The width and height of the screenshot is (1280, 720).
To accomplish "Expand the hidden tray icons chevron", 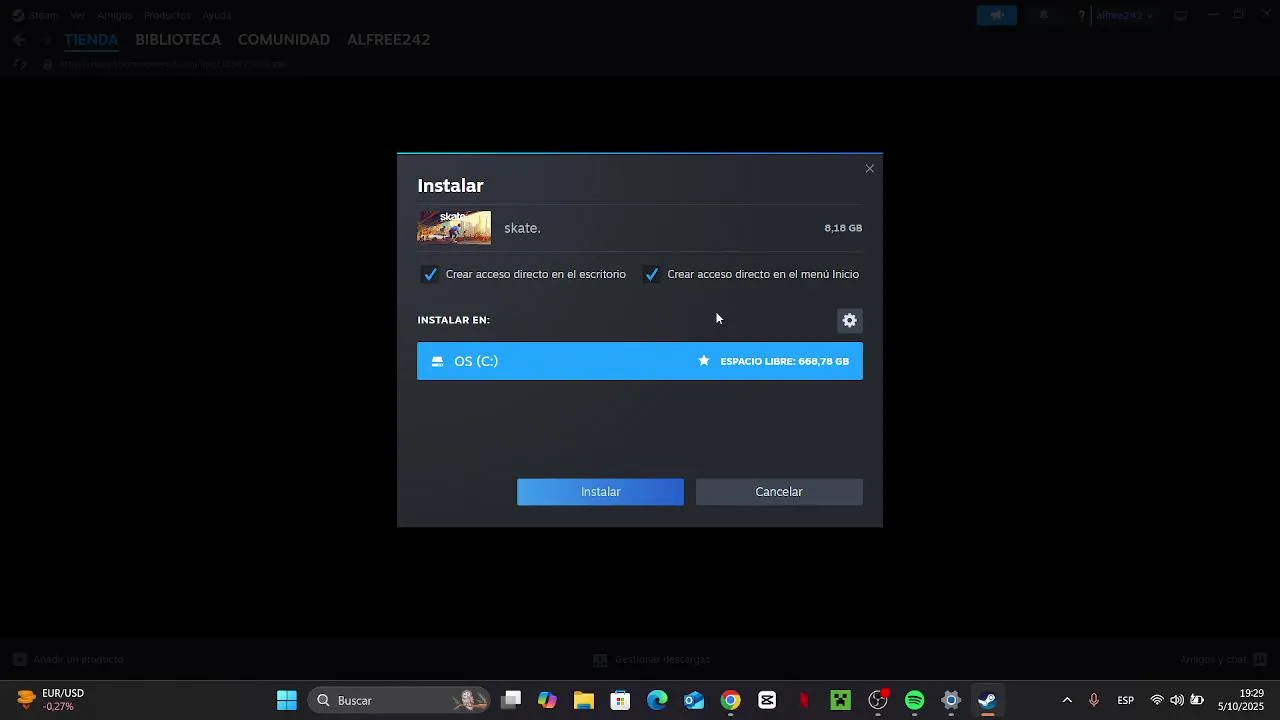I will pos(1067,700).
